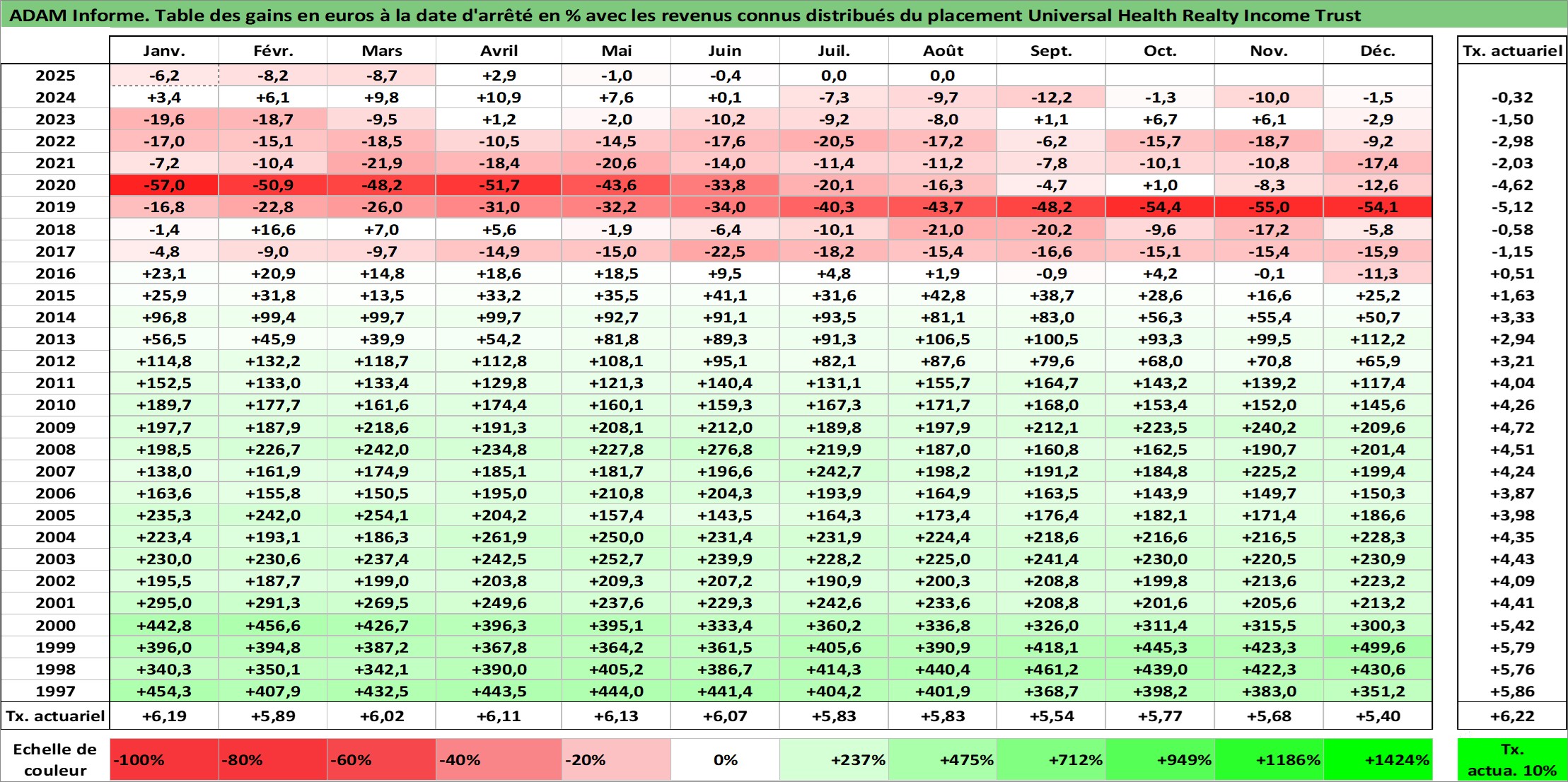Screen dimensions: 1568x782
Task: Click cell +240,2 in November 2009
Action: point(1269,427)
